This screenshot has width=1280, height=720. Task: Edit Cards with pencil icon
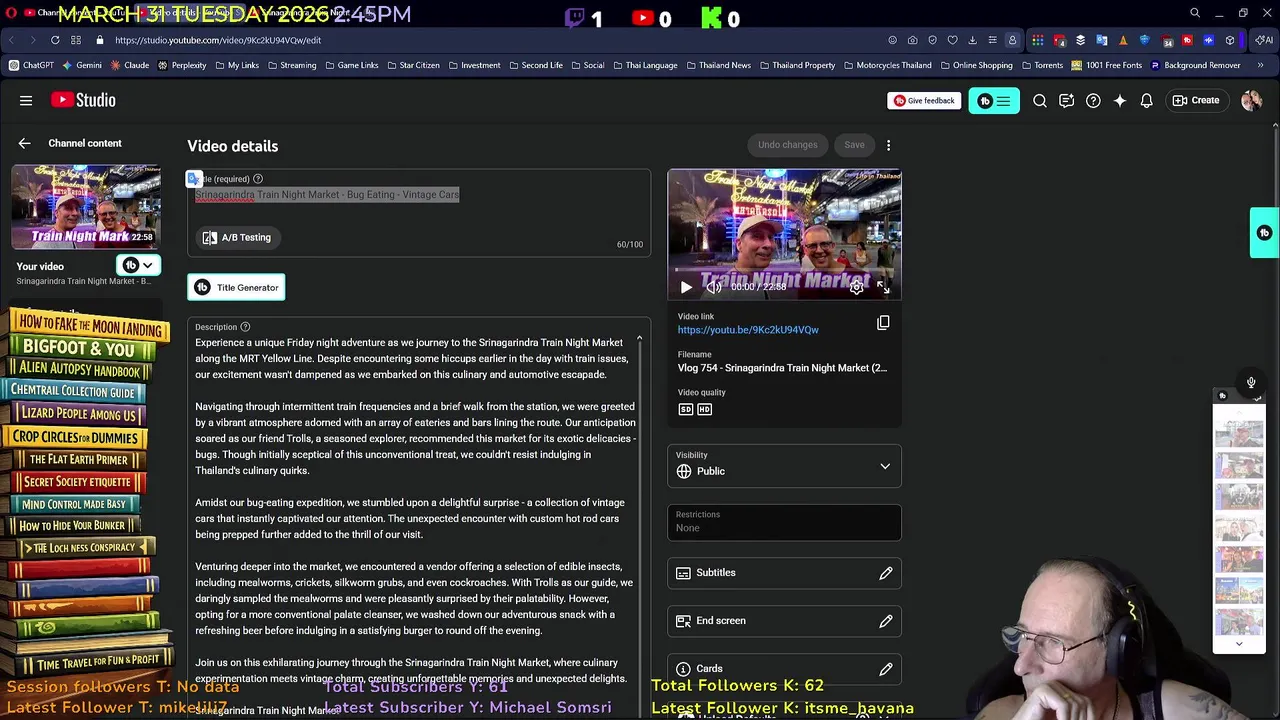pyautogui.click(x=886, y=669)
